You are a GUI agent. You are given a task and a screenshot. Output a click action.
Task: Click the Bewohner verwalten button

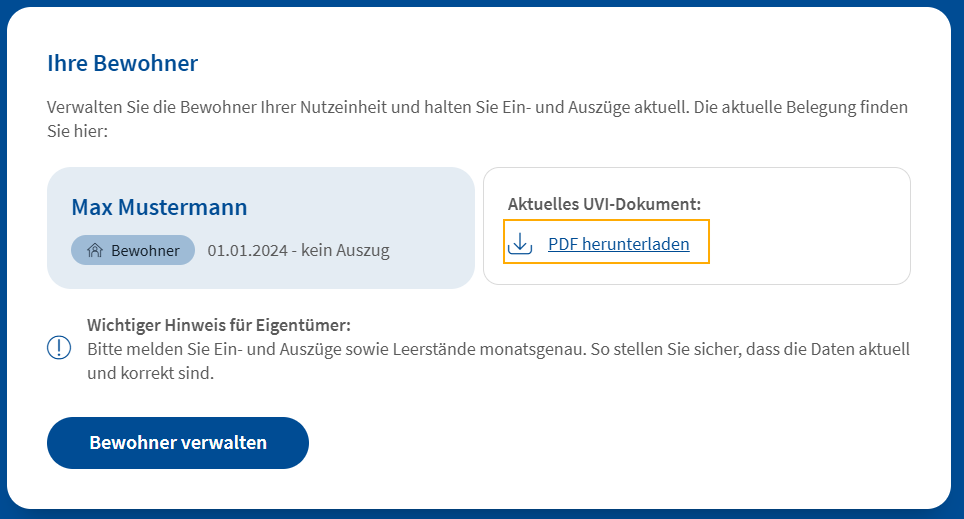click(178, 443)
